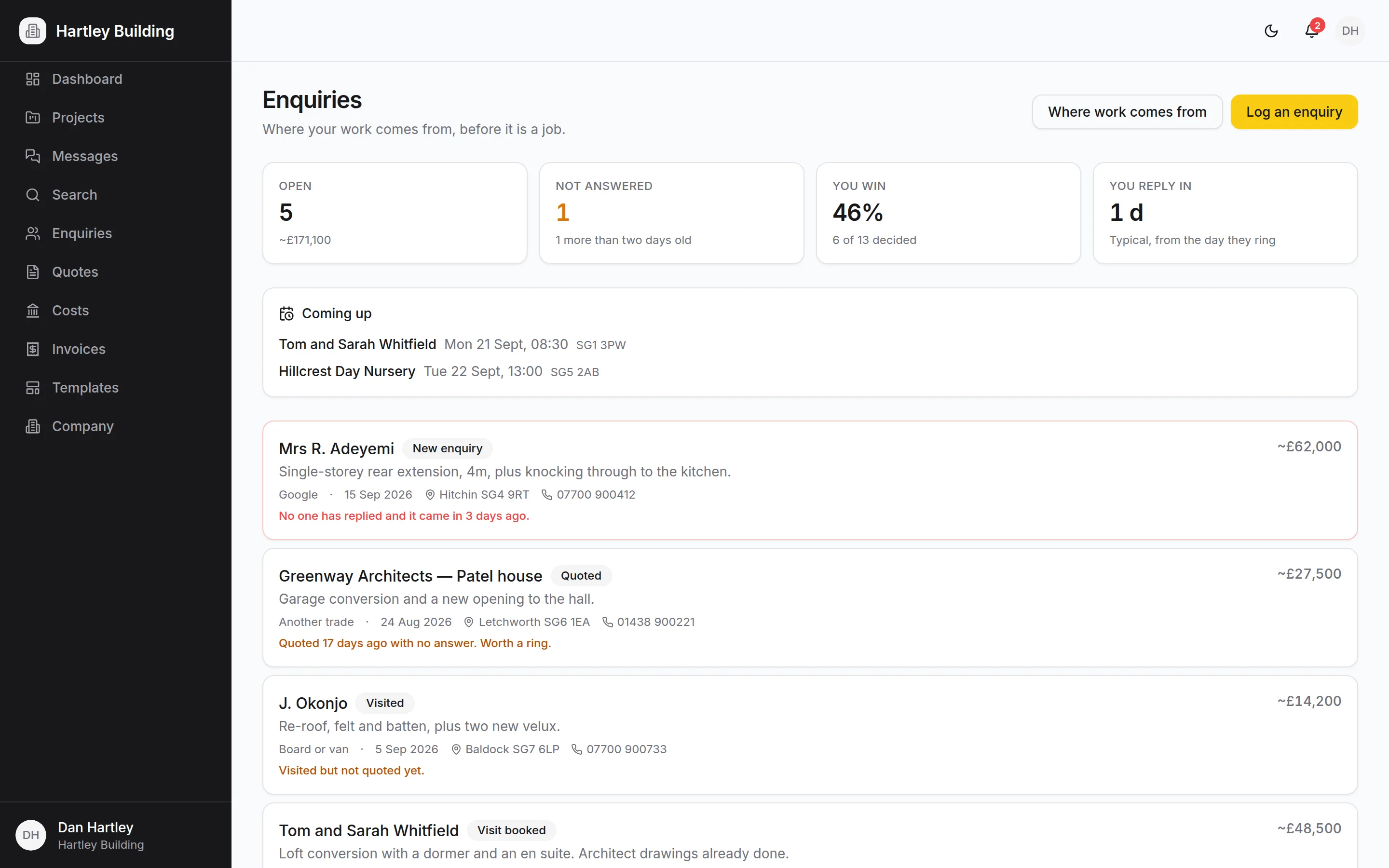
Task: Open the notifications bell
Action: 1311,31
